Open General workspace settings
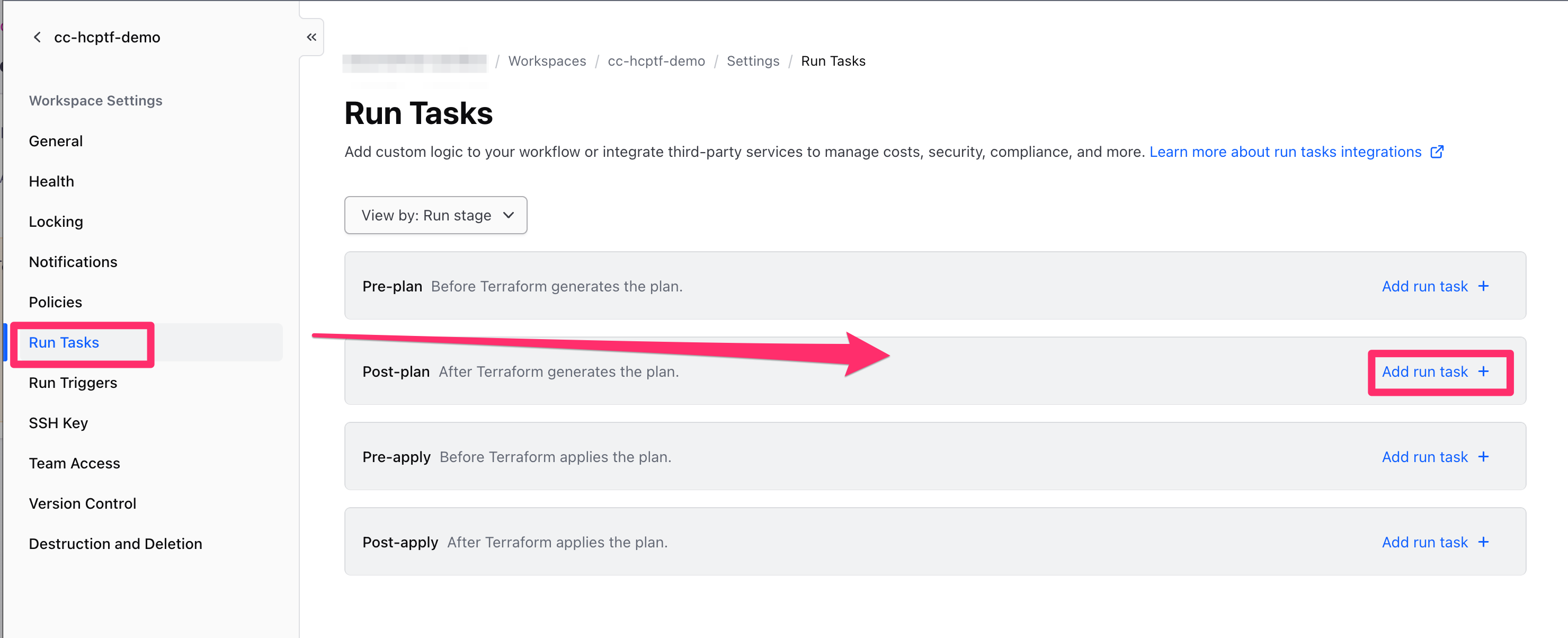This screenshot has height=638, width=1568. (x=56, y=140)
